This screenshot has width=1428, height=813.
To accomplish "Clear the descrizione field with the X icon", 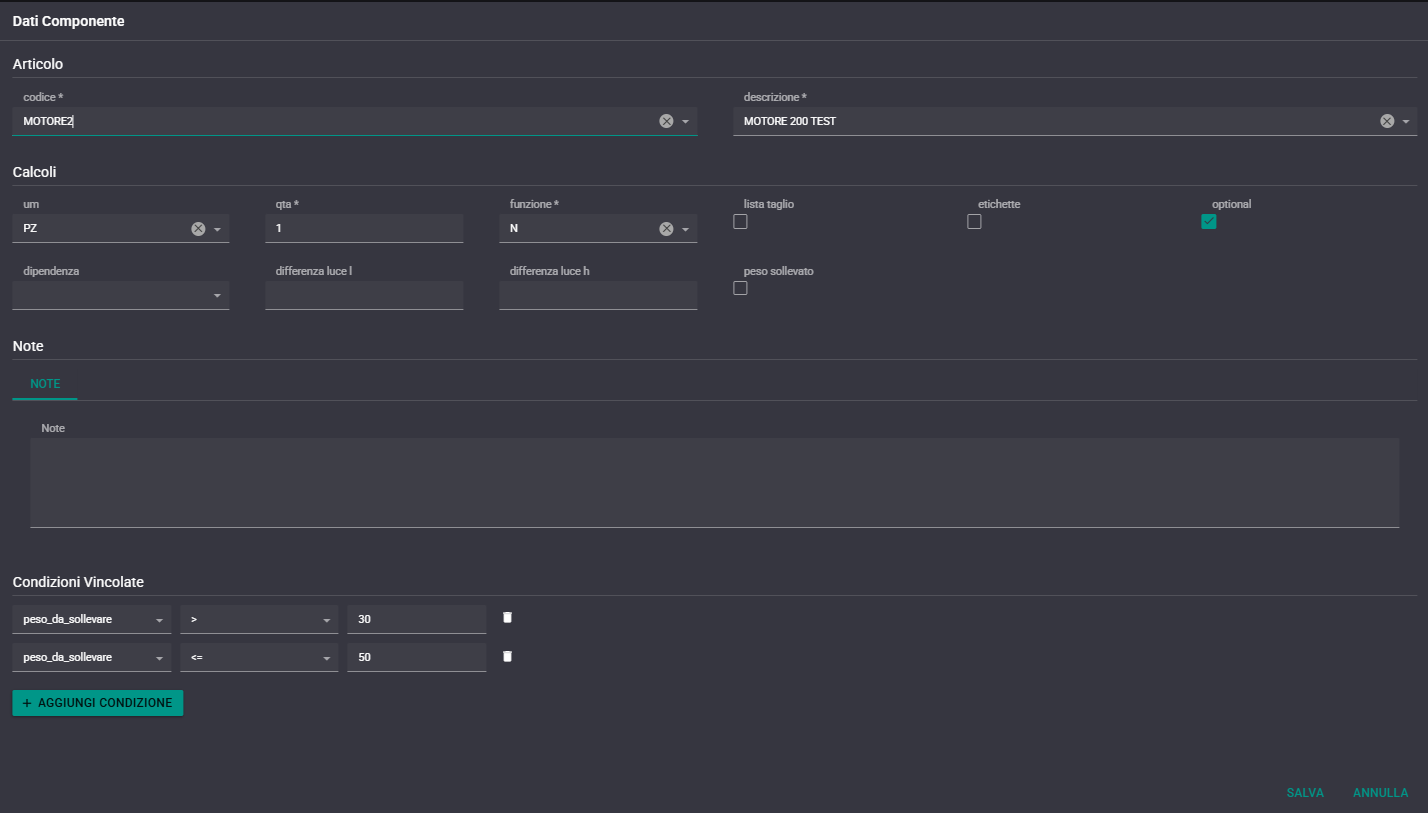I will [1387, 121].
